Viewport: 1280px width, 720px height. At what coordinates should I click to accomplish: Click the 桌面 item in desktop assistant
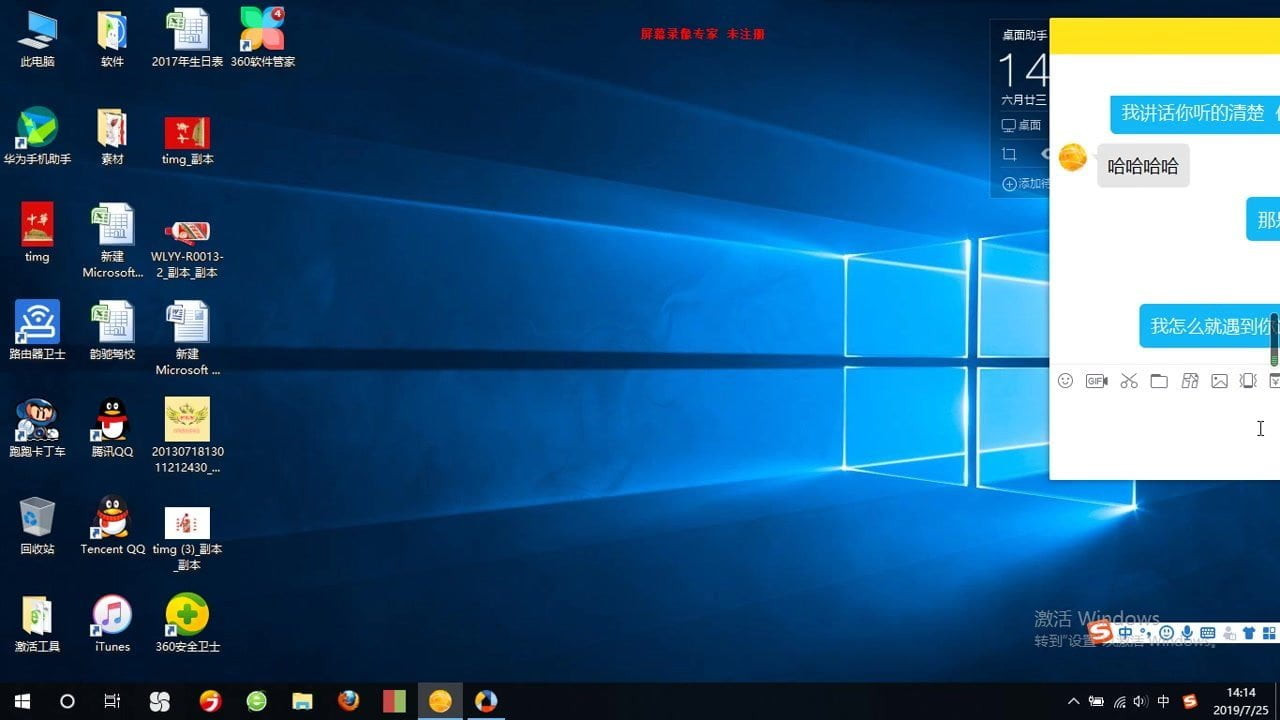pos(1022,126)
